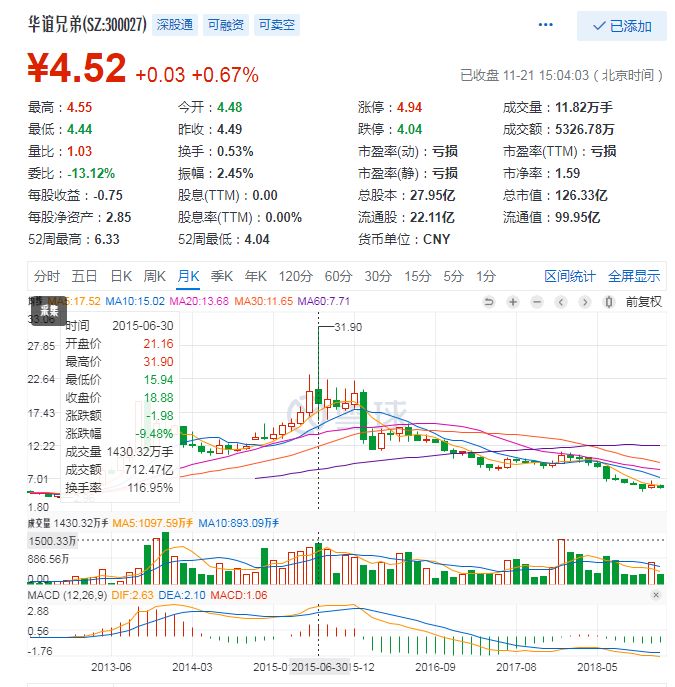This screenshot has width=675, height=687.
Task: Zoom out the K-line chart with minus icon
Action: point(537,301)
